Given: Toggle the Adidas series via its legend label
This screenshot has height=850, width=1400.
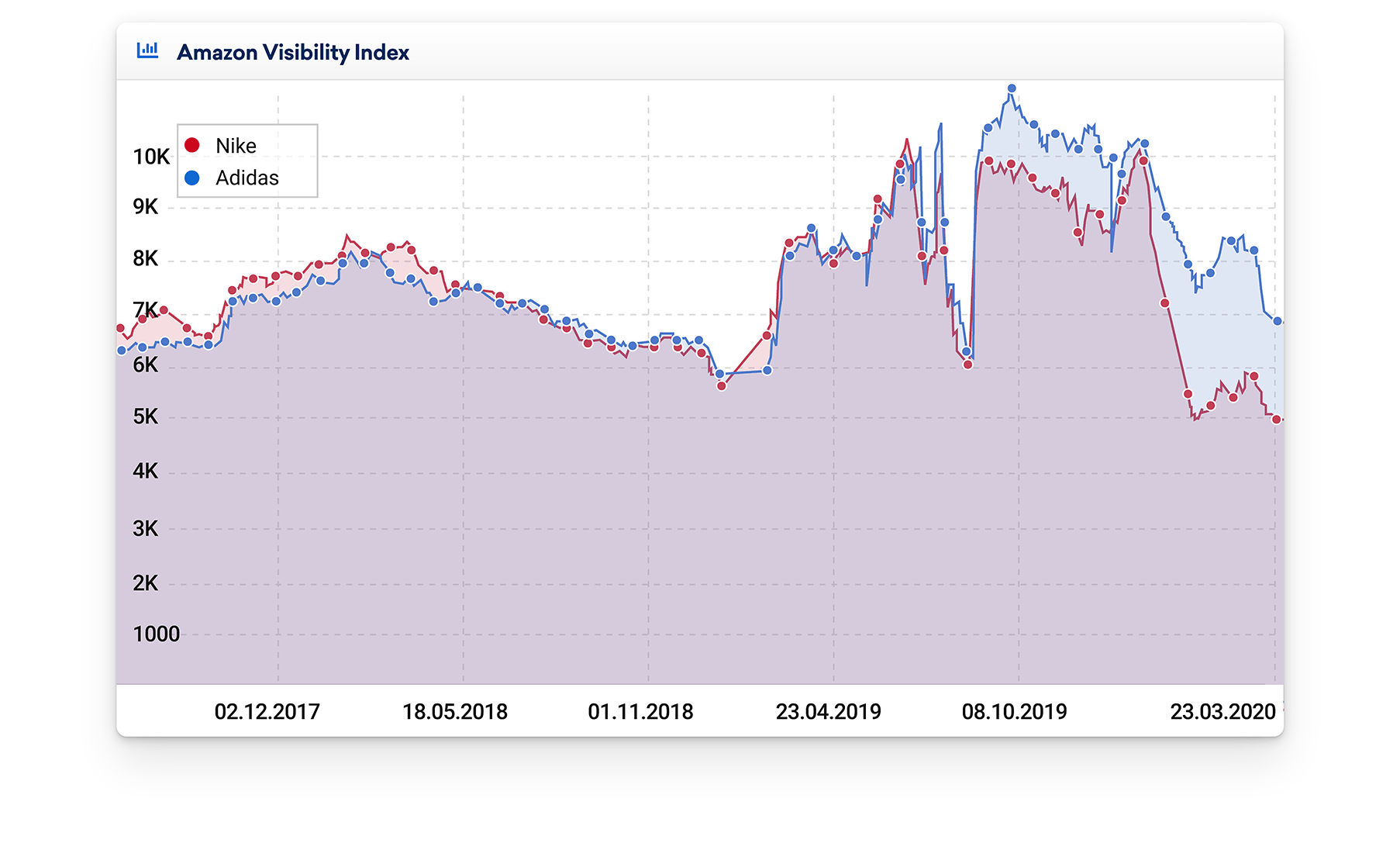Looking at the screenshot, I should tap(247, 178).
